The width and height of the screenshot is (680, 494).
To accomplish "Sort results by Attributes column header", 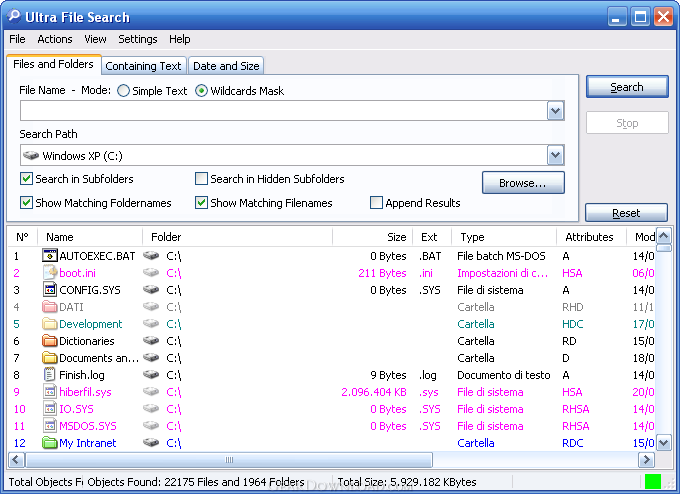I will (592, 237).
